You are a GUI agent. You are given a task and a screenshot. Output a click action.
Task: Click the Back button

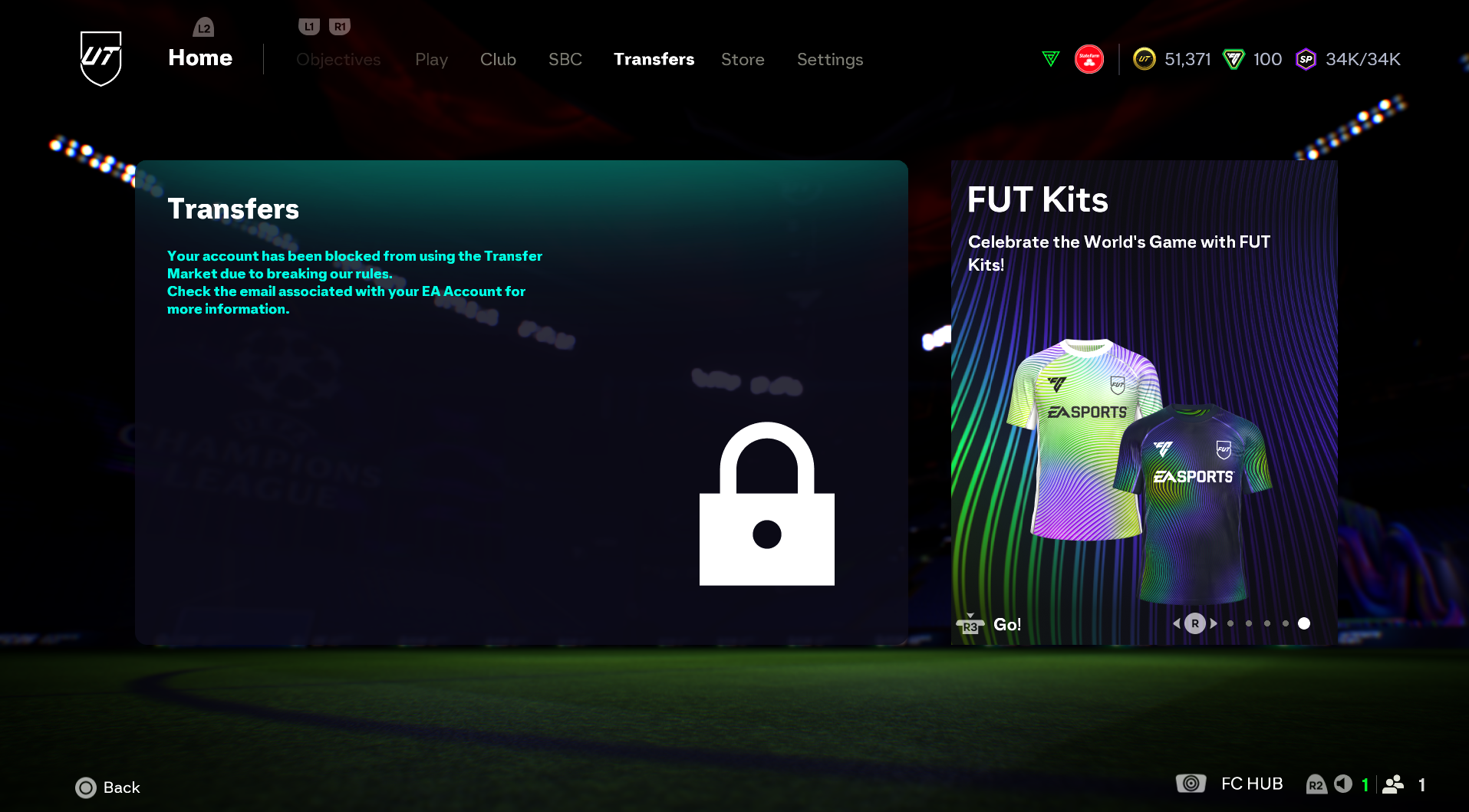tap(107, 787)
